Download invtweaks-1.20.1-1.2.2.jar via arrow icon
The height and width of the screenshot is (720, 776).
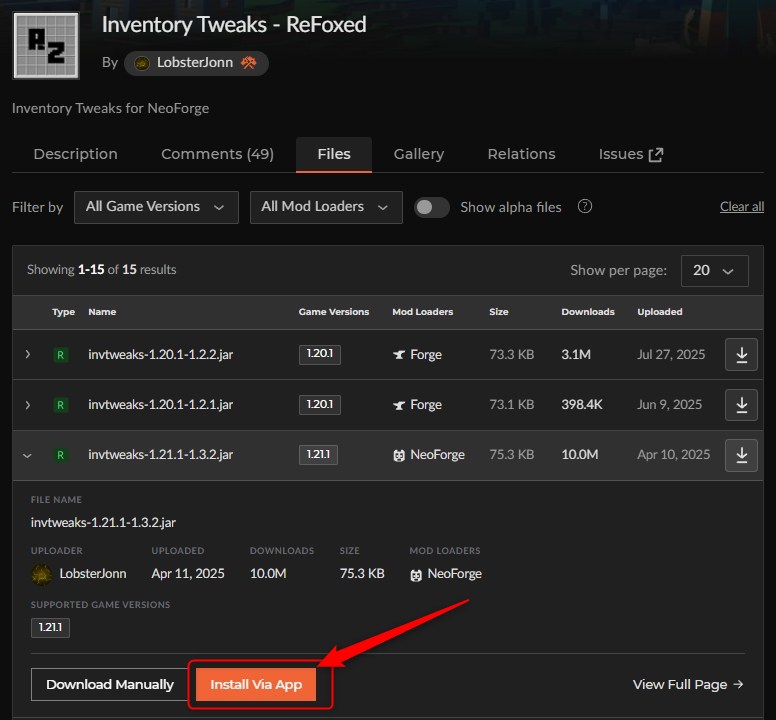pos(741,354)
